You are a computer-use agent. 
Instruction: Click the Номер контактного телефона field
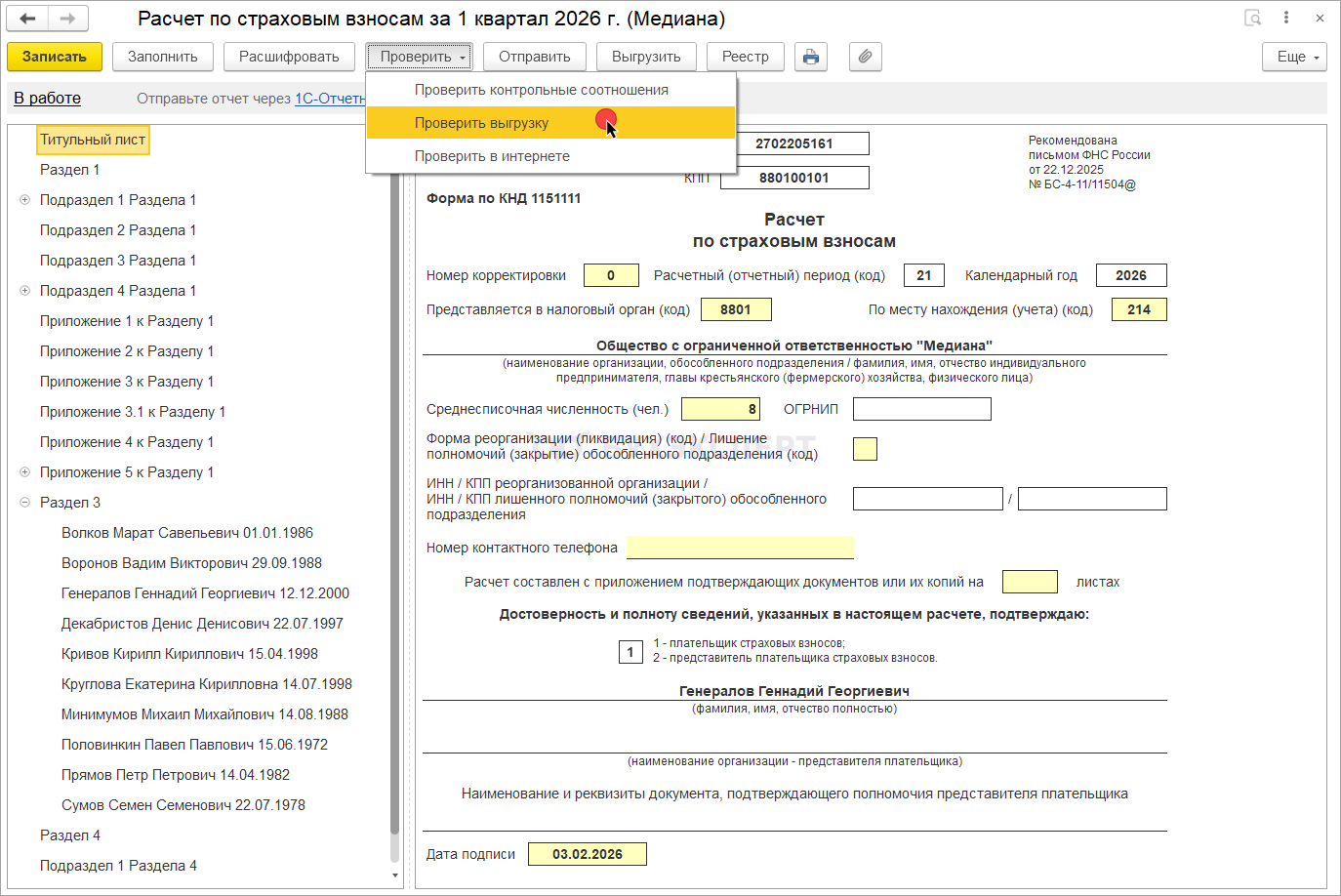740,548
